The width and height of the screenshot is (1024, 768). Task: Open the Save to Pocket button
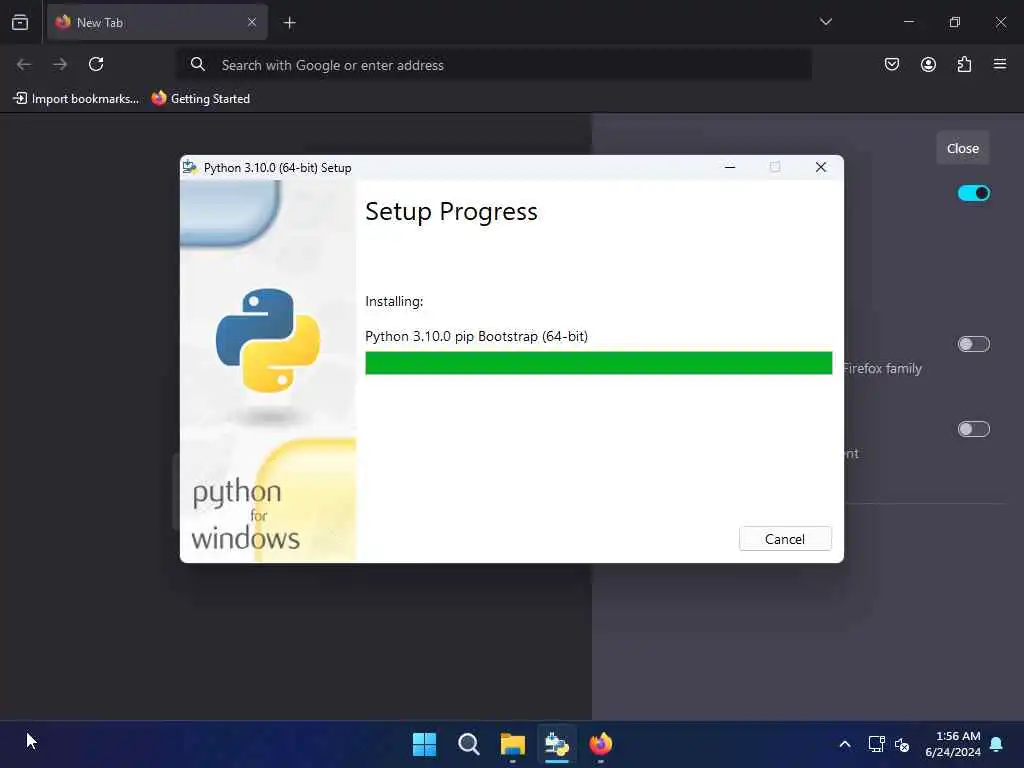(891, 64)
